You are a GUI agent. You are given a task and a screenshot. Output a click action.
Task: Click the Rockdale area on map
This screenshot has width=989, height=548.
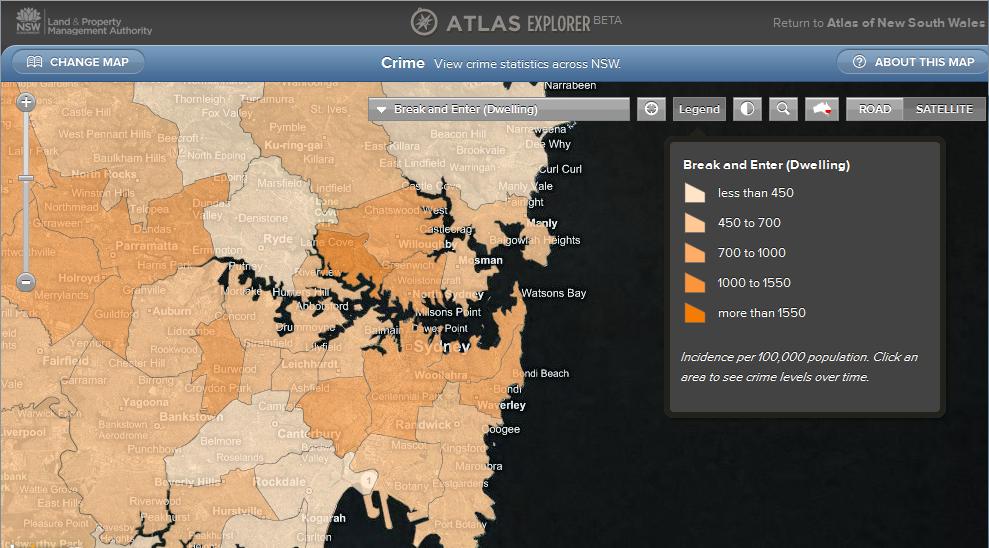click(x=279, y=482)
